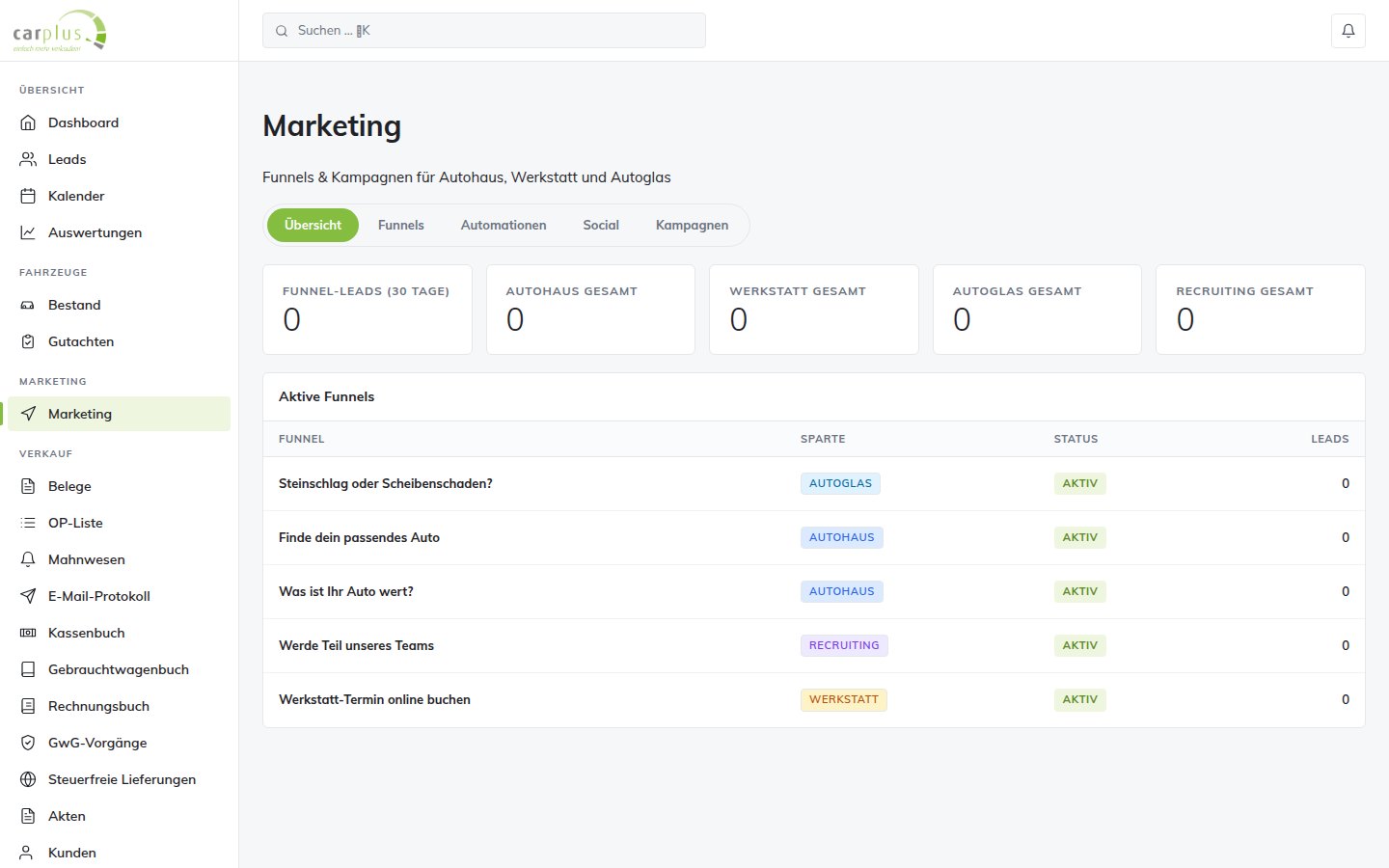This screenshot has width=1389, height=868.
Task: Click the search magnifier icon
Action: [282, 31]
